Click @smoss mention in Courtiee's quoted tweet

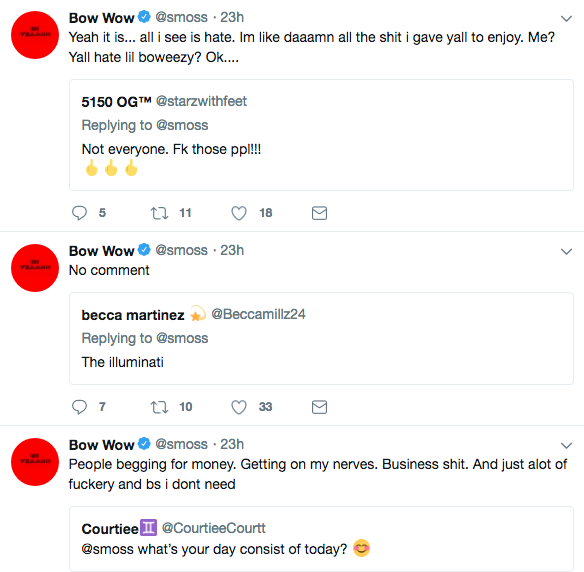pos(107,549)
